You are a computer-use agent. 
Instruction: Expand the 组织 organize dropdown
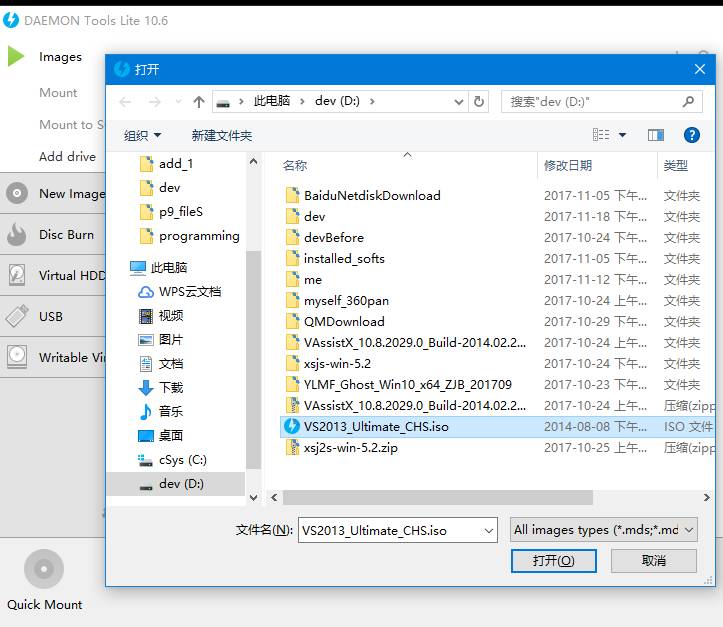(142, 135)
